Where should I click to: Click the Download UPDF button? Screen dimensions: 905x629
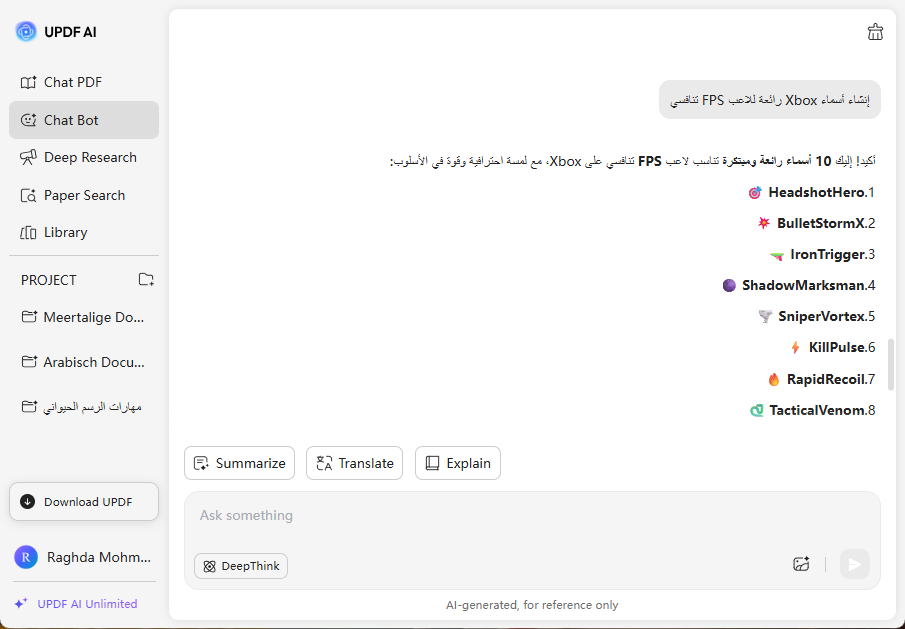84,502
